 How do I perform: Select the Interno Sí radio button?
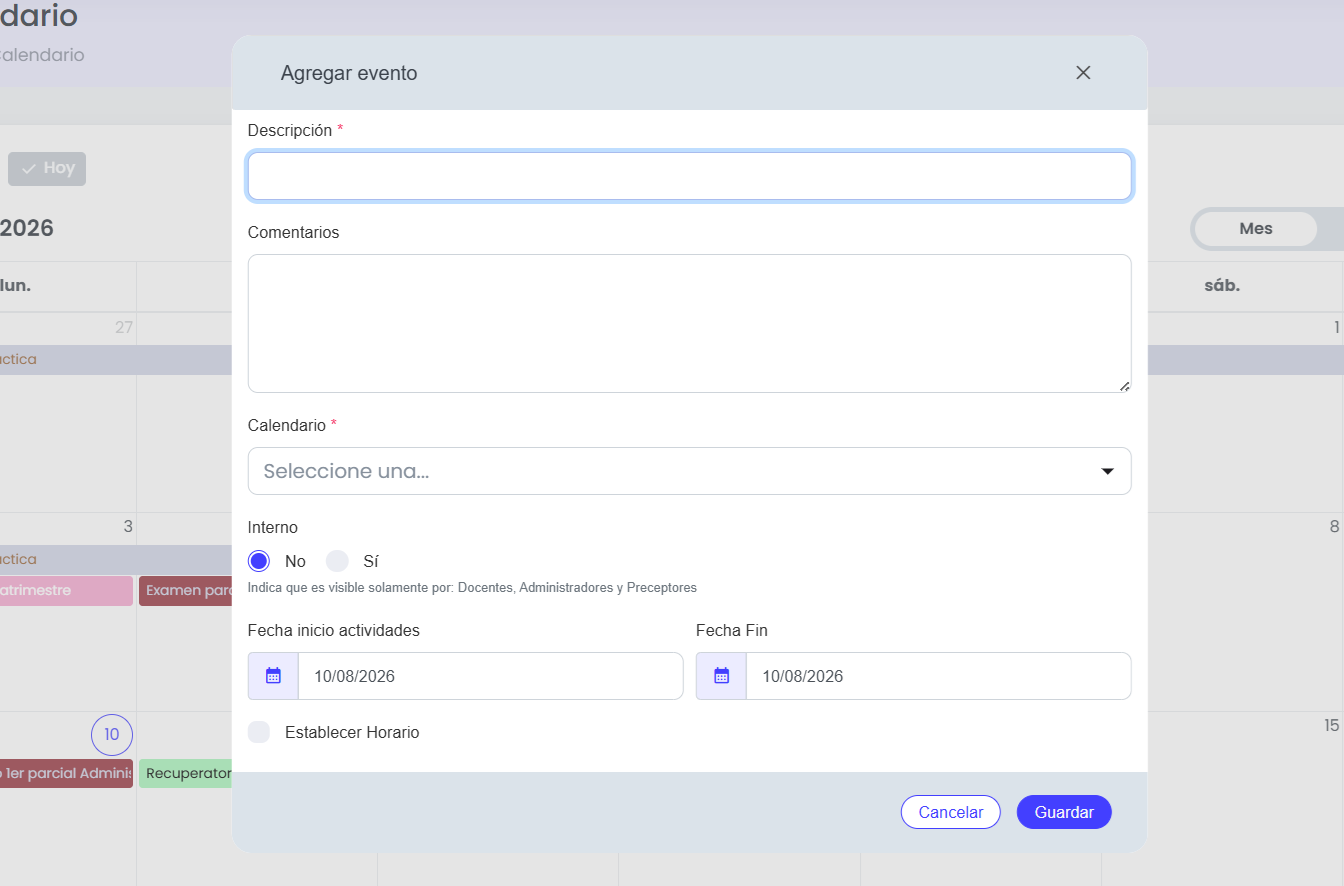pyautogui.click(x=337, y=561)
